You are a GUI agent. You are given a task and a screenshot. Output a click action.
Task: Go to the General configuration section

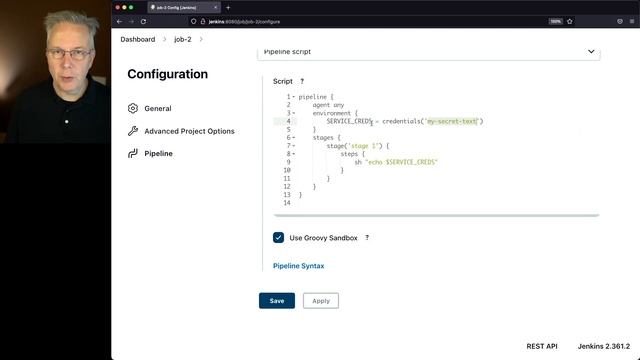coord(158,109)
